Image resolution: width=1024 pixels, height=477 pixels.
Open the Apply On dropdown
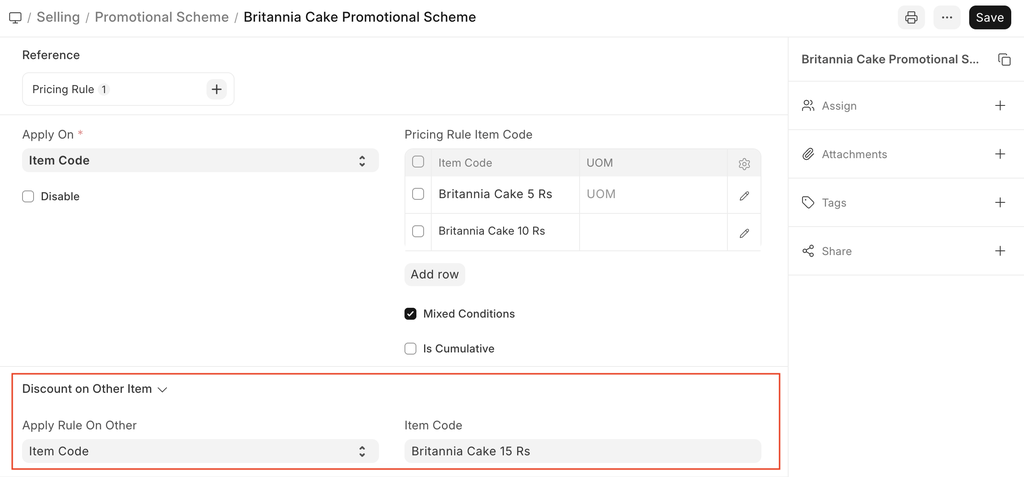(200, 161)
